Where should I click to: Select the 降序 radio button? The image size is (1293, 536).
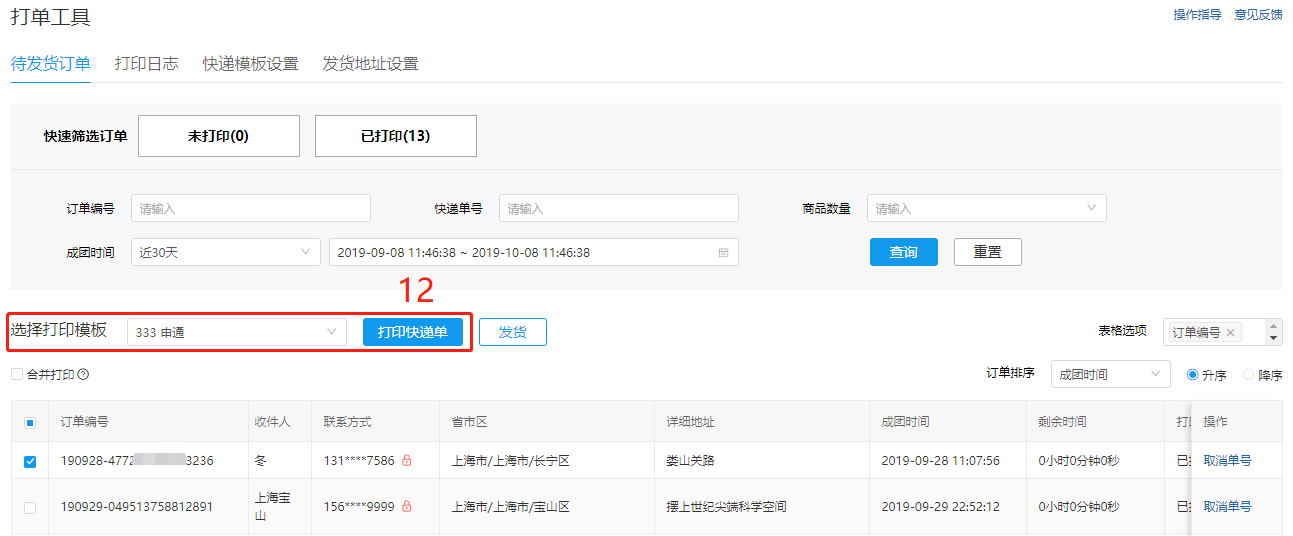pos(1248,374)
